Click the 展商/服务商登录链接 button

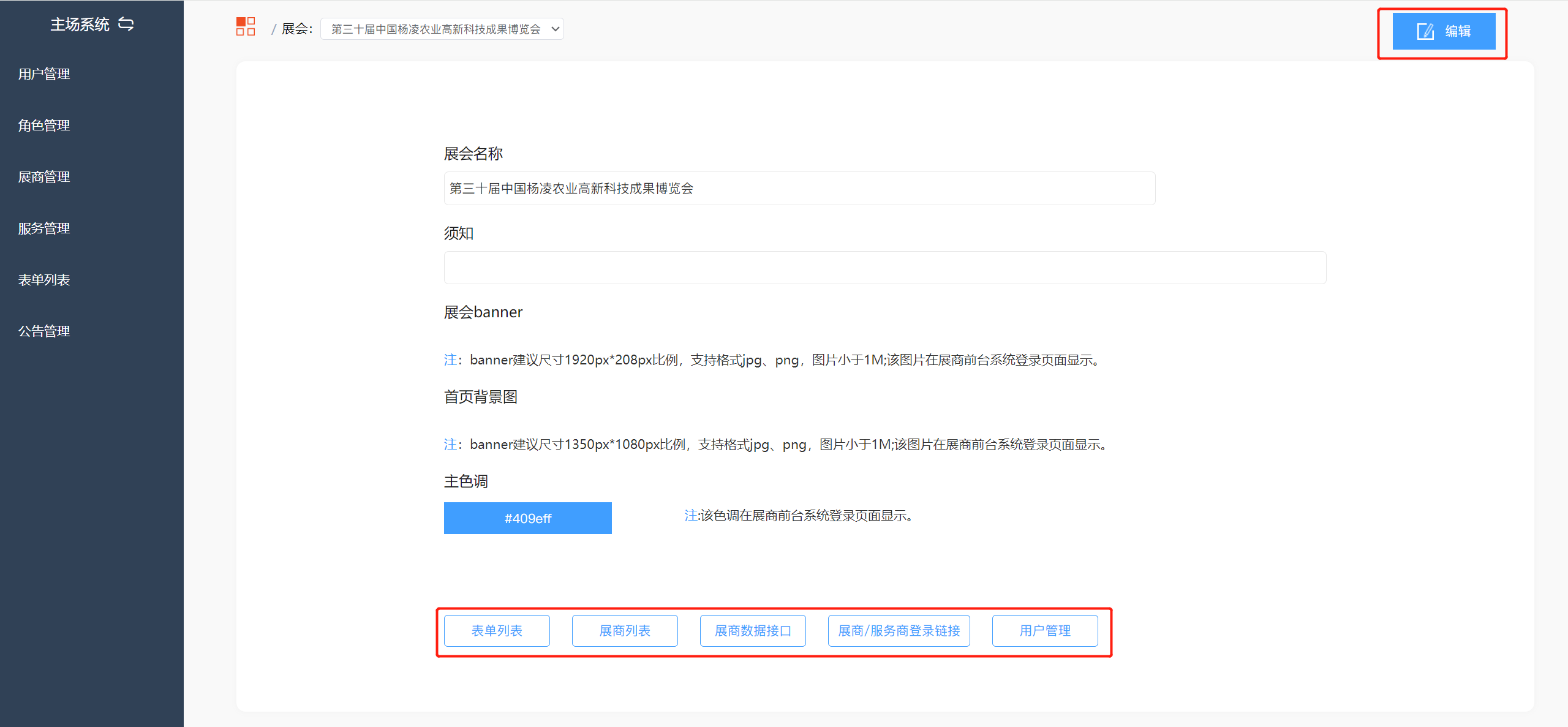[899, 631]
